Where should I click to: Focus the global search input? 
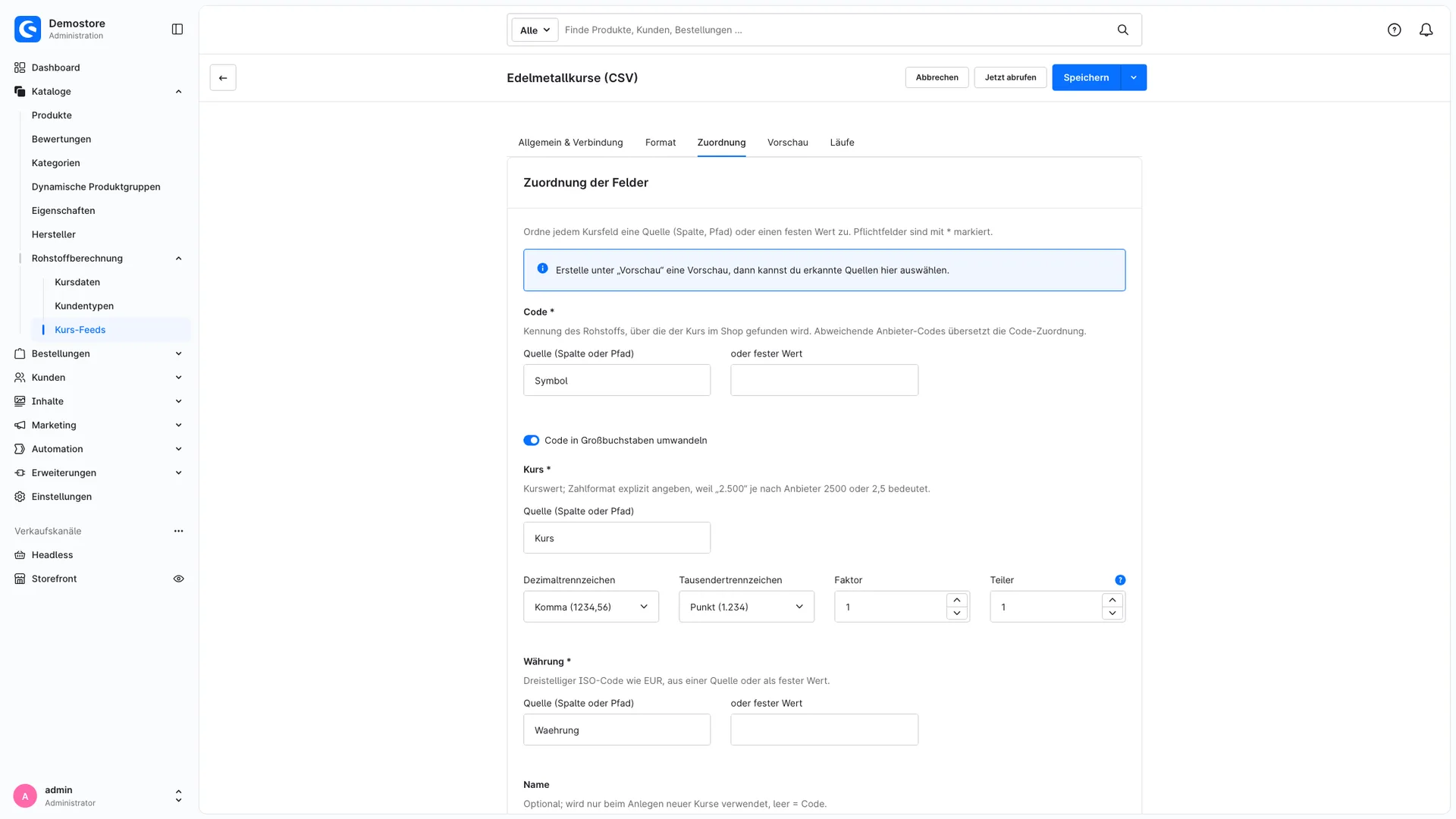click(x=834, y=30)
